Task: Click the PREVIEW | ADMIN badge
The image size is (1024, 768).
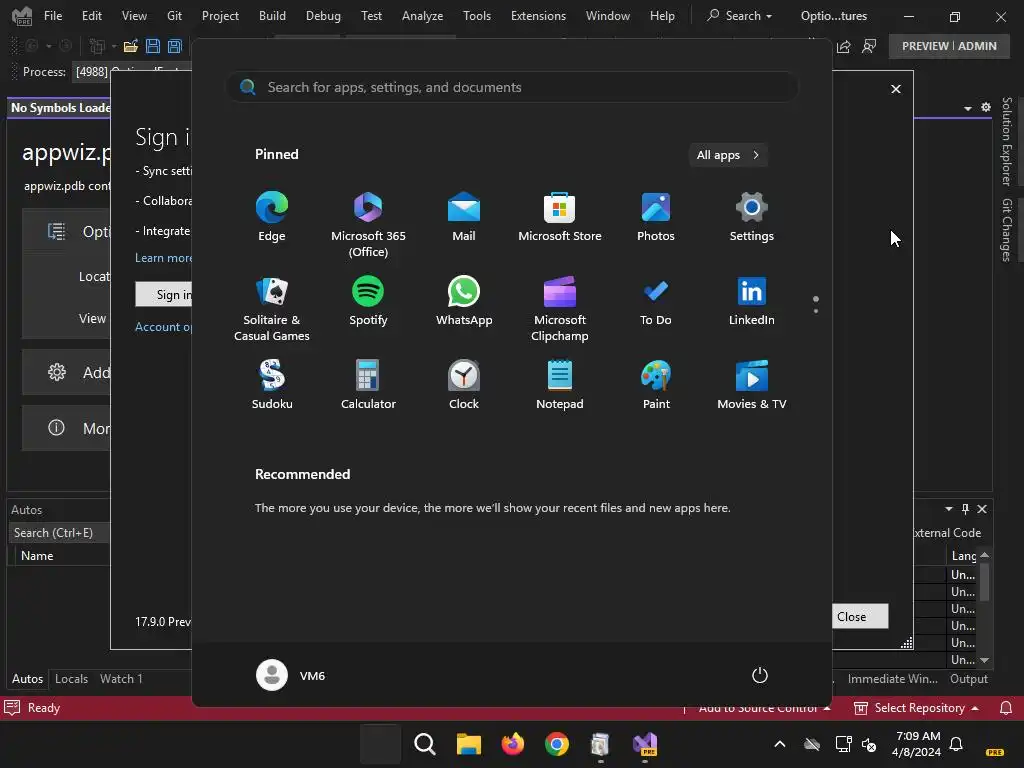Action: (949, 46)
